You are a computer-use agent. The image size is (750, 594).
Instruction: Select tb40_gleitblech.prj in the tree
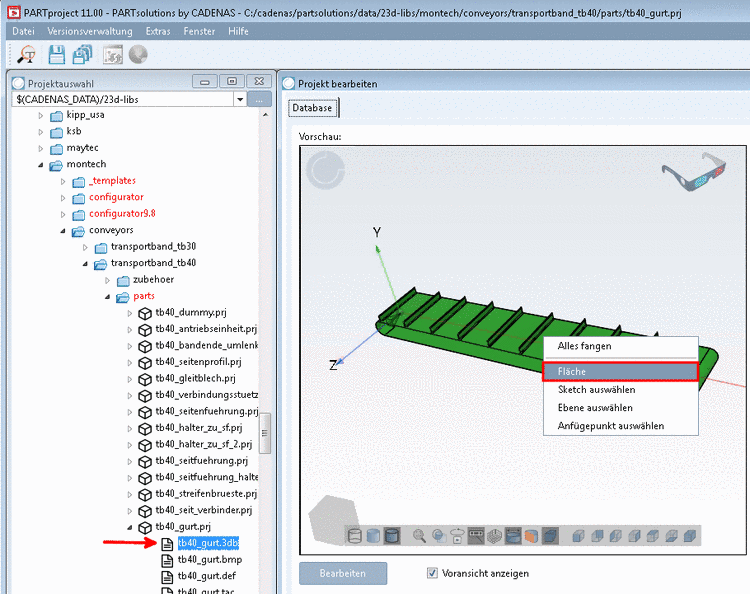[x=195, y=379]
